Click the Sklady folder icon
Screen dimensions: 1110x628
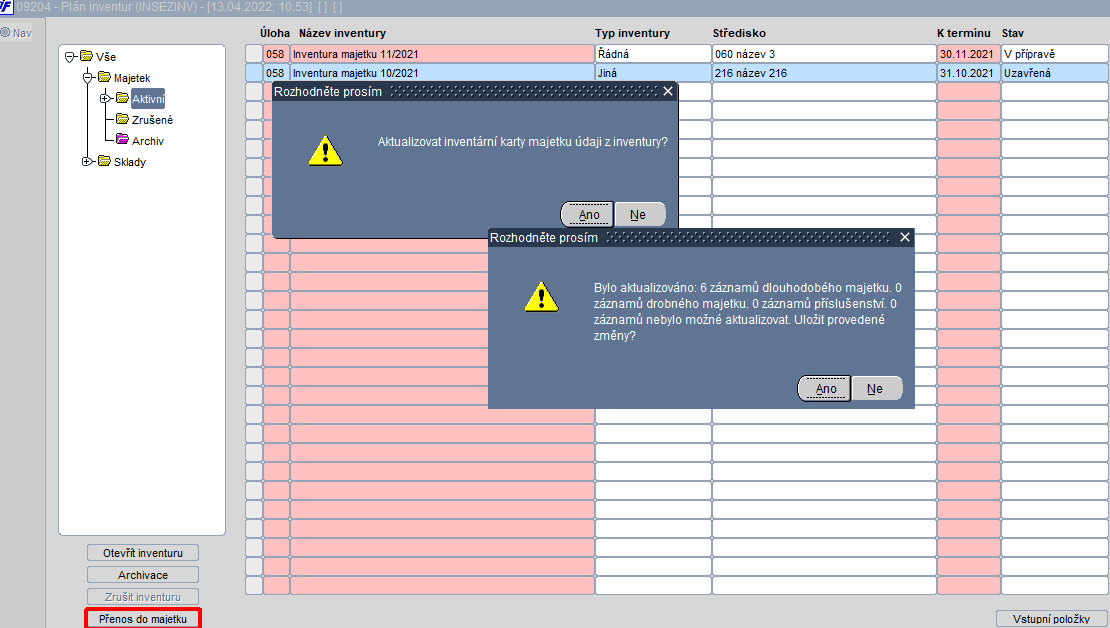(x=104, y=161)
